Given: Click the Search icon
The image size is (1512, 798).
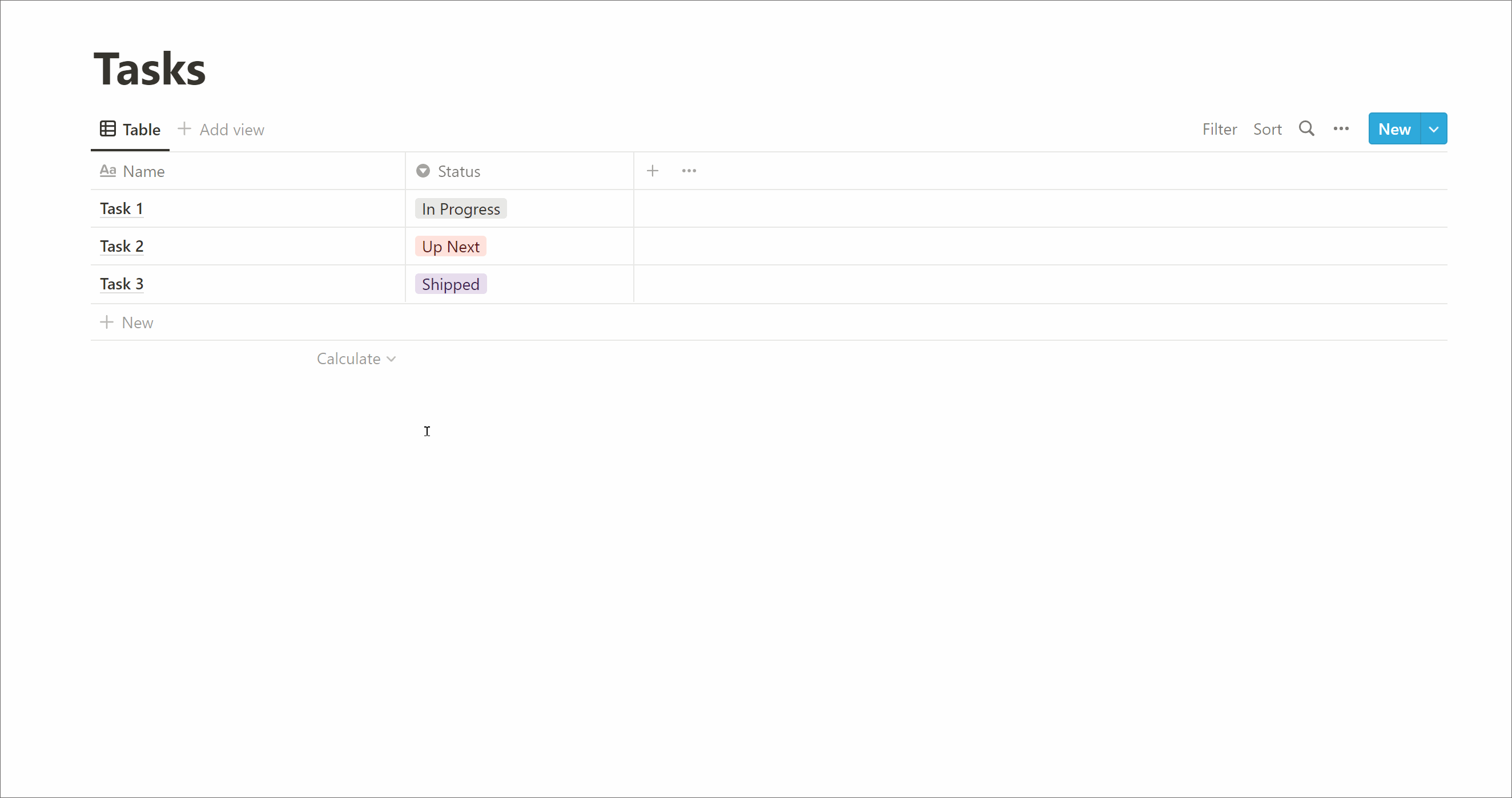Looking at the screenshot, I should [1307, 128].
